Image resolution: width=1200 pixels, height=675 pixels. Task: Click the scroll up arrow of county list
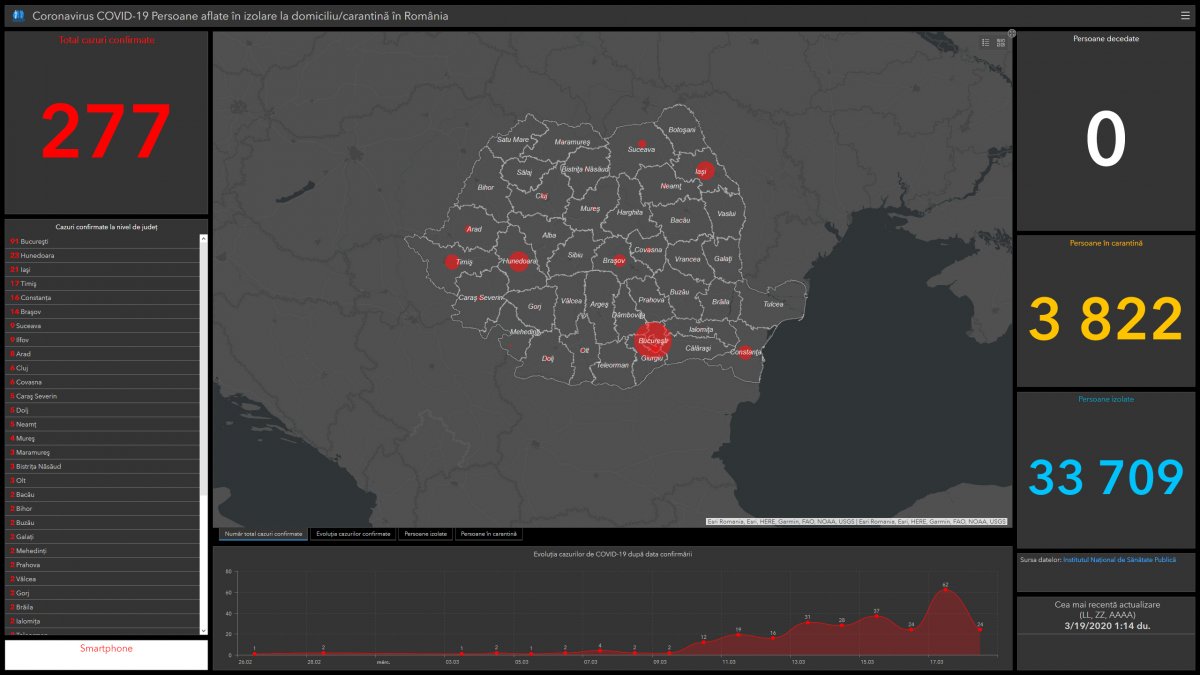pos(204,238)
